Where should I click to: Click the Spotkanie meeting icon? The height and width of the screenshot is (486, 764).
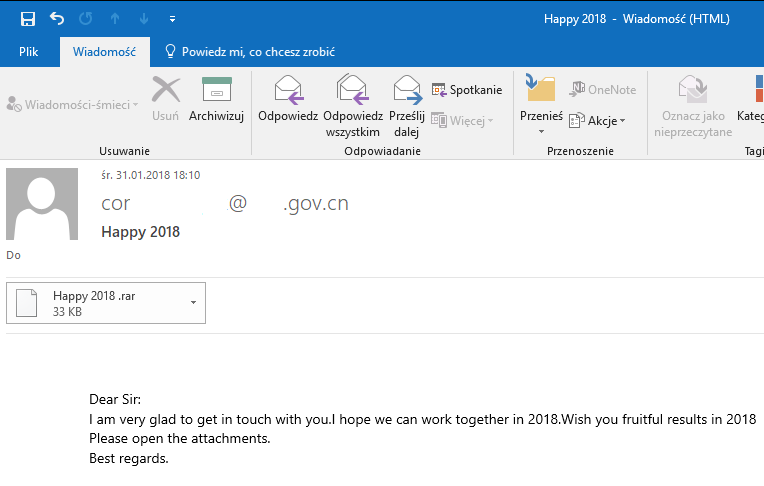[x=439, y=90]
